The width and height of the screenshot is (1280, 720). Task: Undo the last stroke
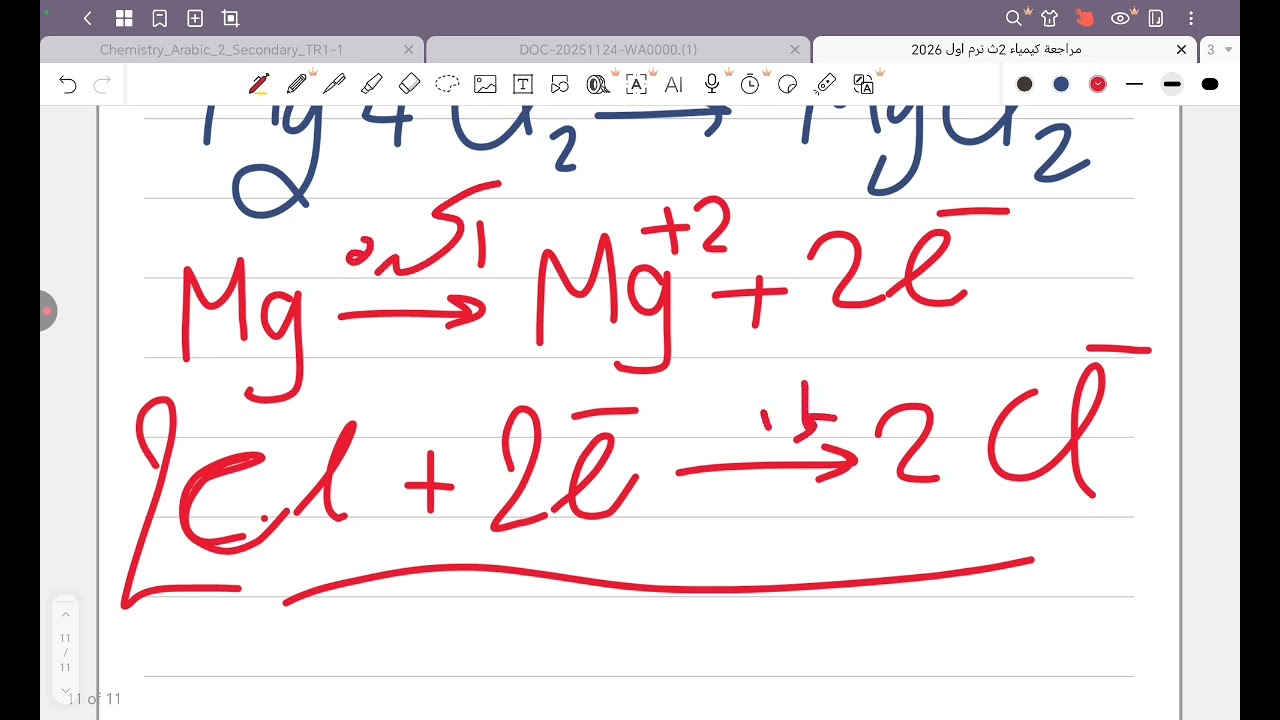click(68, 84)
